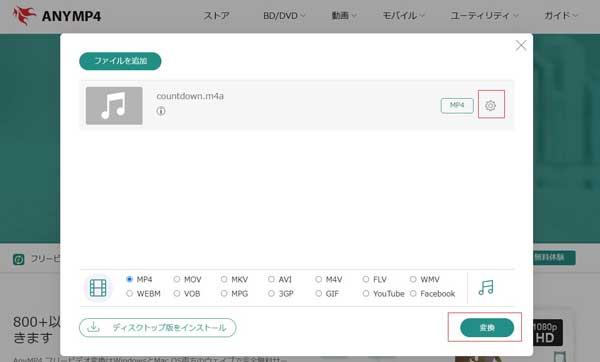Select the YouTube radio button
Screen dimensions: 600x362
pos(366,294)
